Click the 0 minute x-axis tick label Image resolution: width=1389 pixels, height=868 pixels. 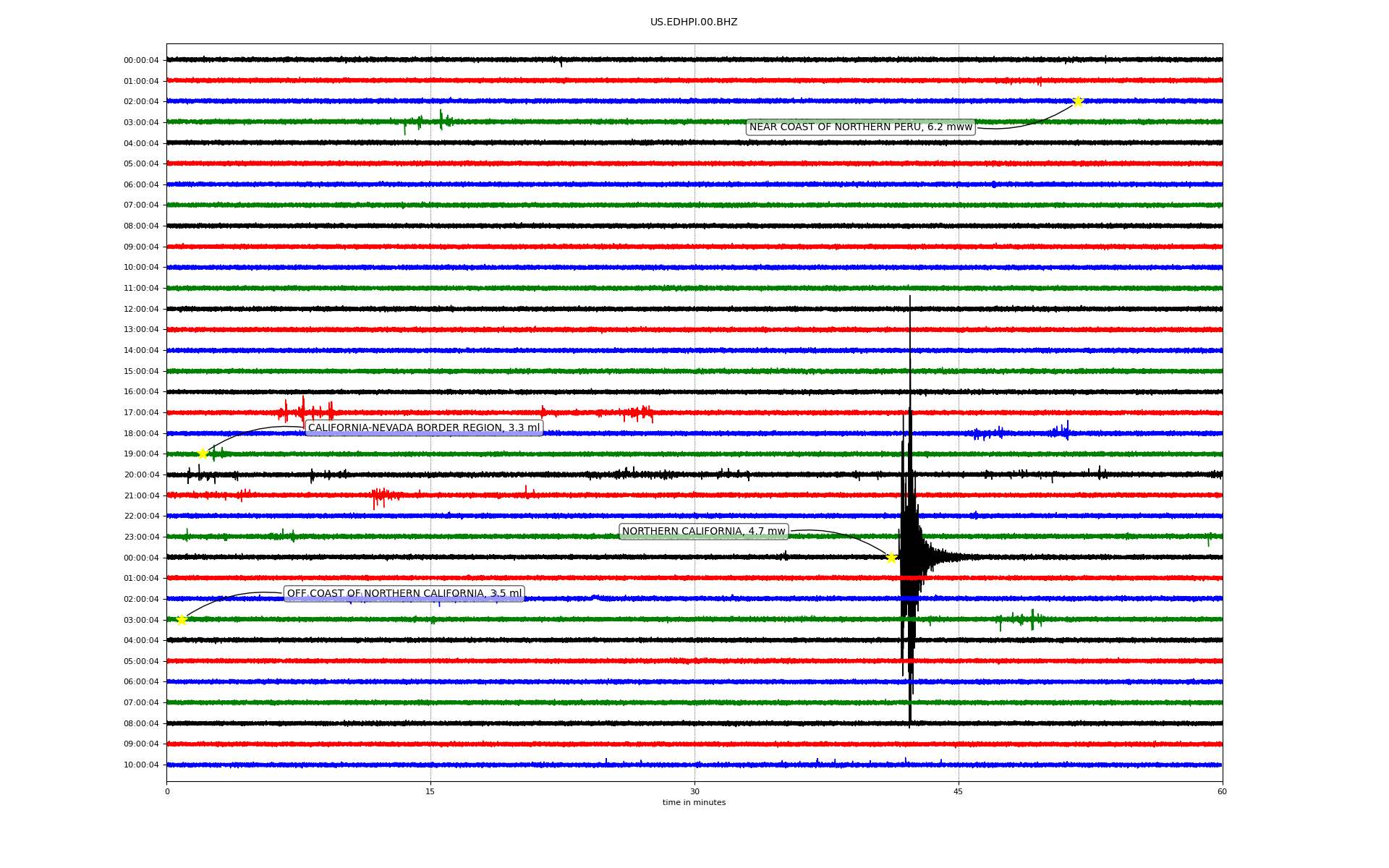(x=167, y=791)
